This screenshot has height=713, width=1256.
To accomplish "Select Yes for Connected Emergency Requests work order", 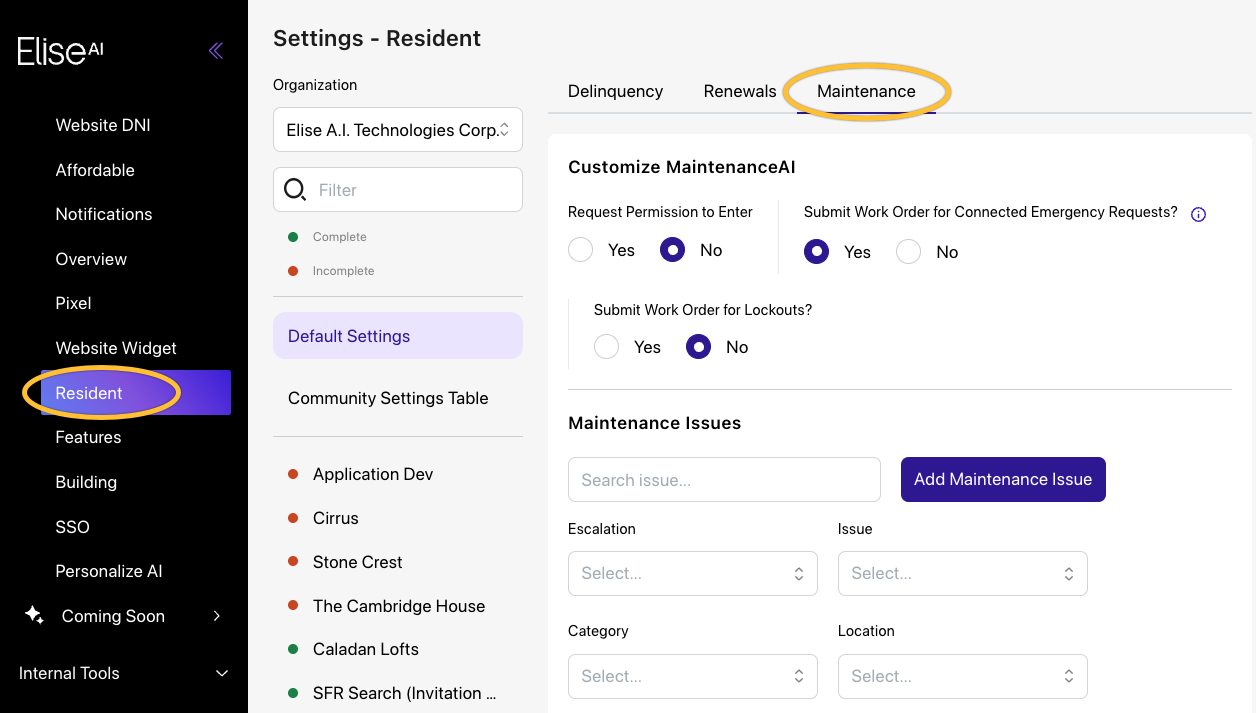I will (817, 252).
